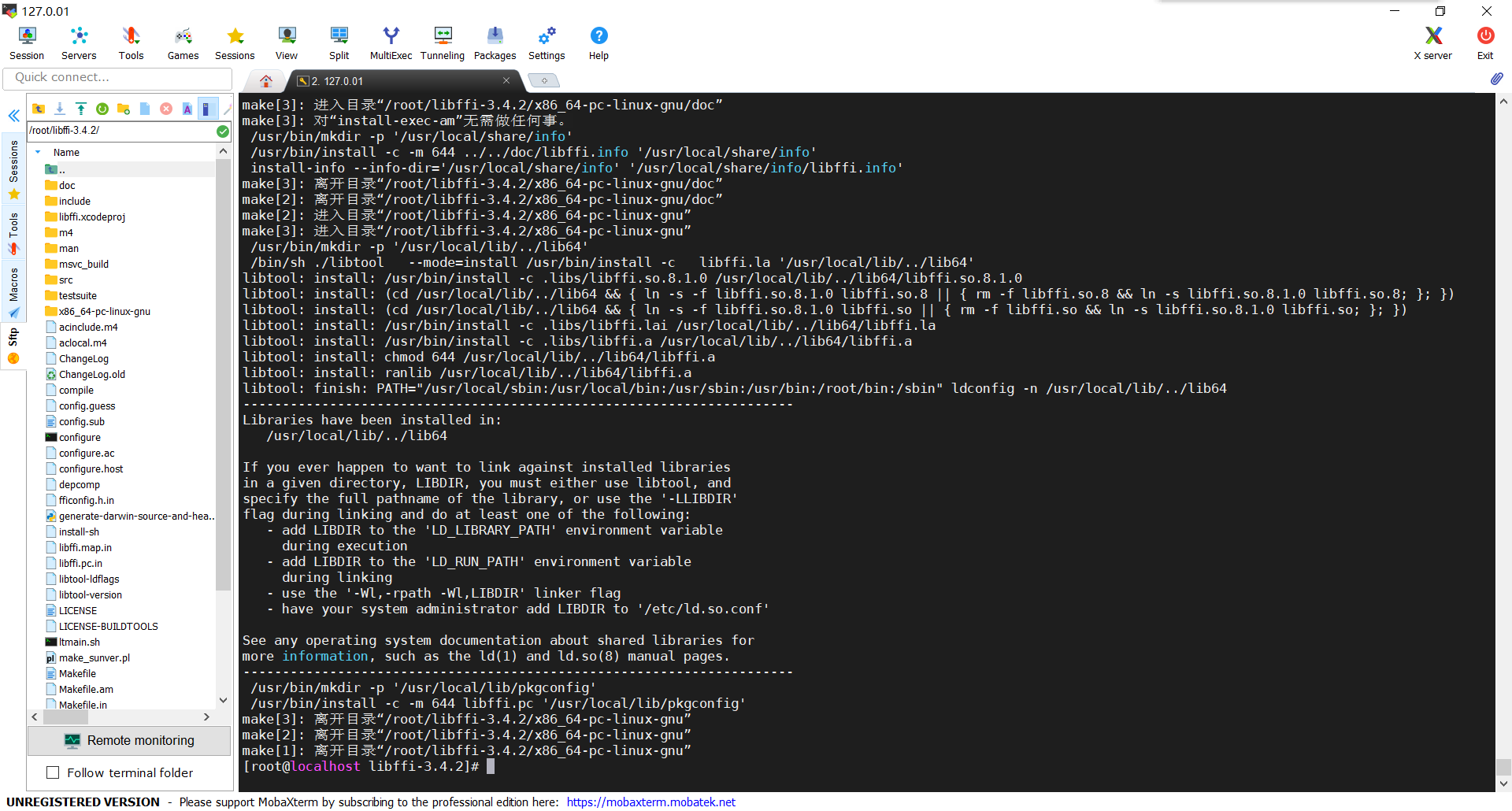Collapse the left sidebar with double chevron

[13, 116]
